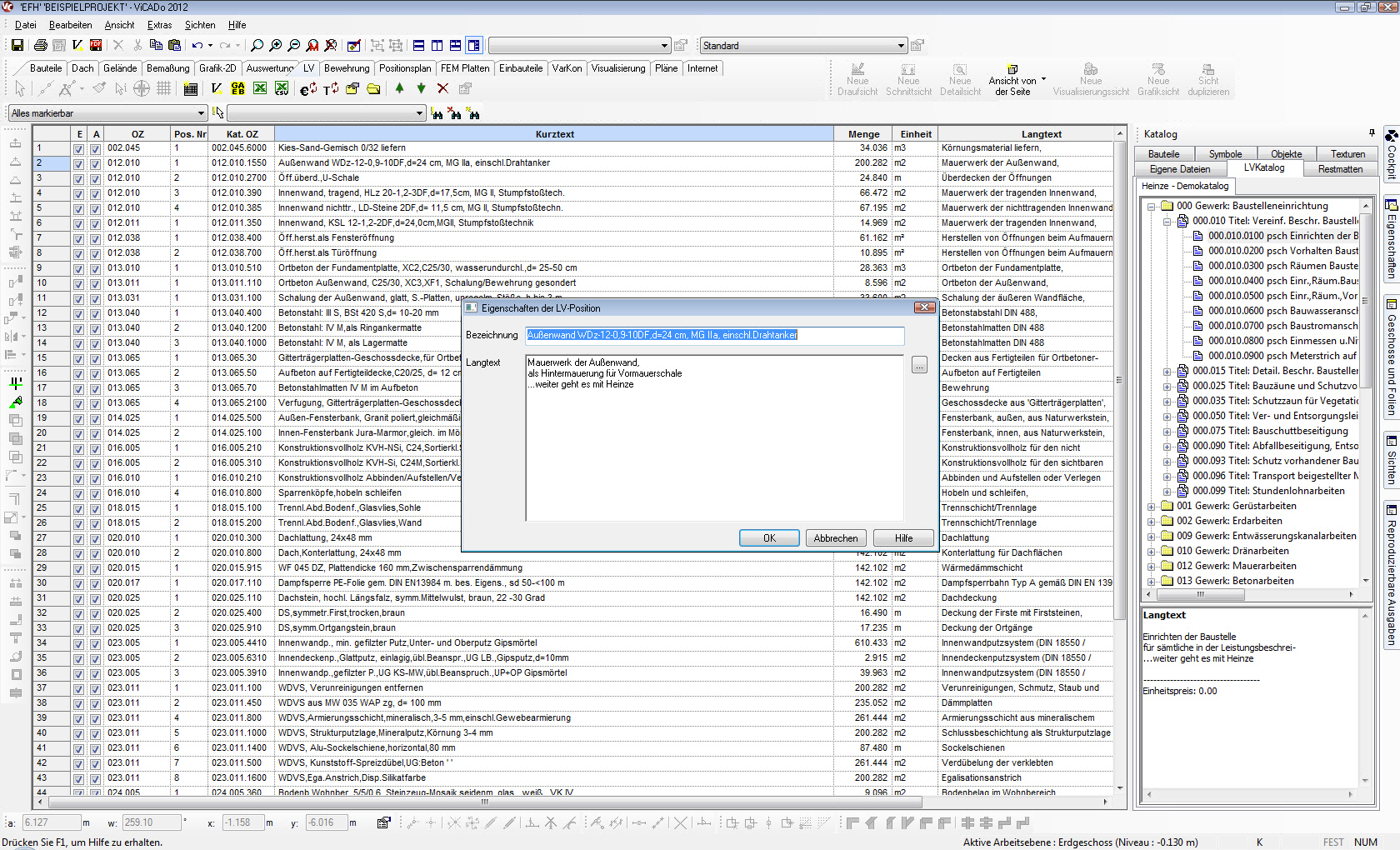Click into the Langtext text area in dialog

(x=715, y=438)
